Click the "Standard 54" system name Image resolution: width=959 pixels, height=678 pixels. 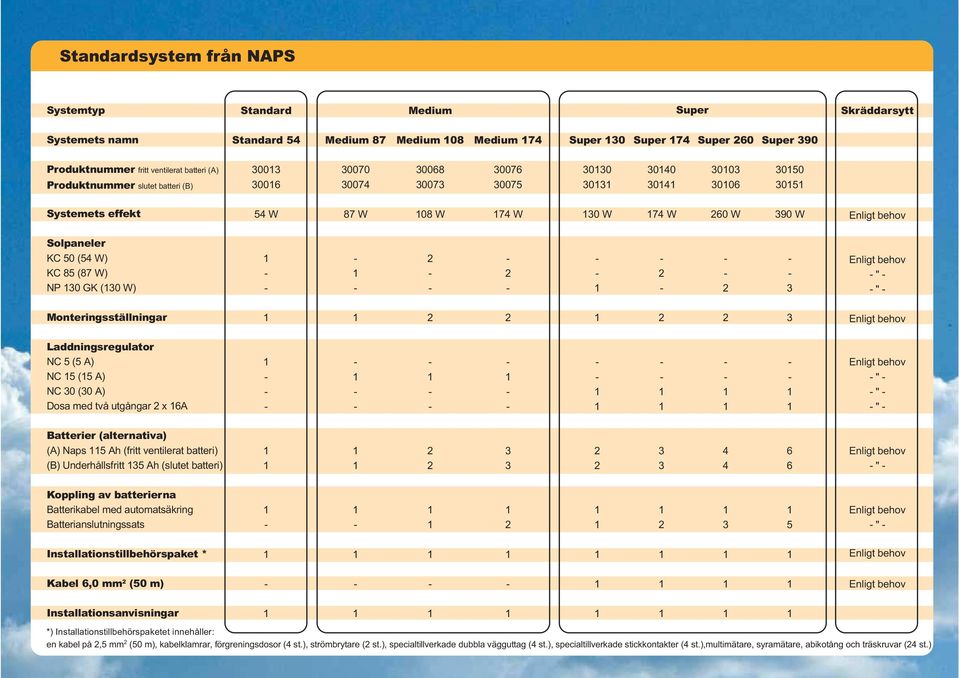coord(266,140)
